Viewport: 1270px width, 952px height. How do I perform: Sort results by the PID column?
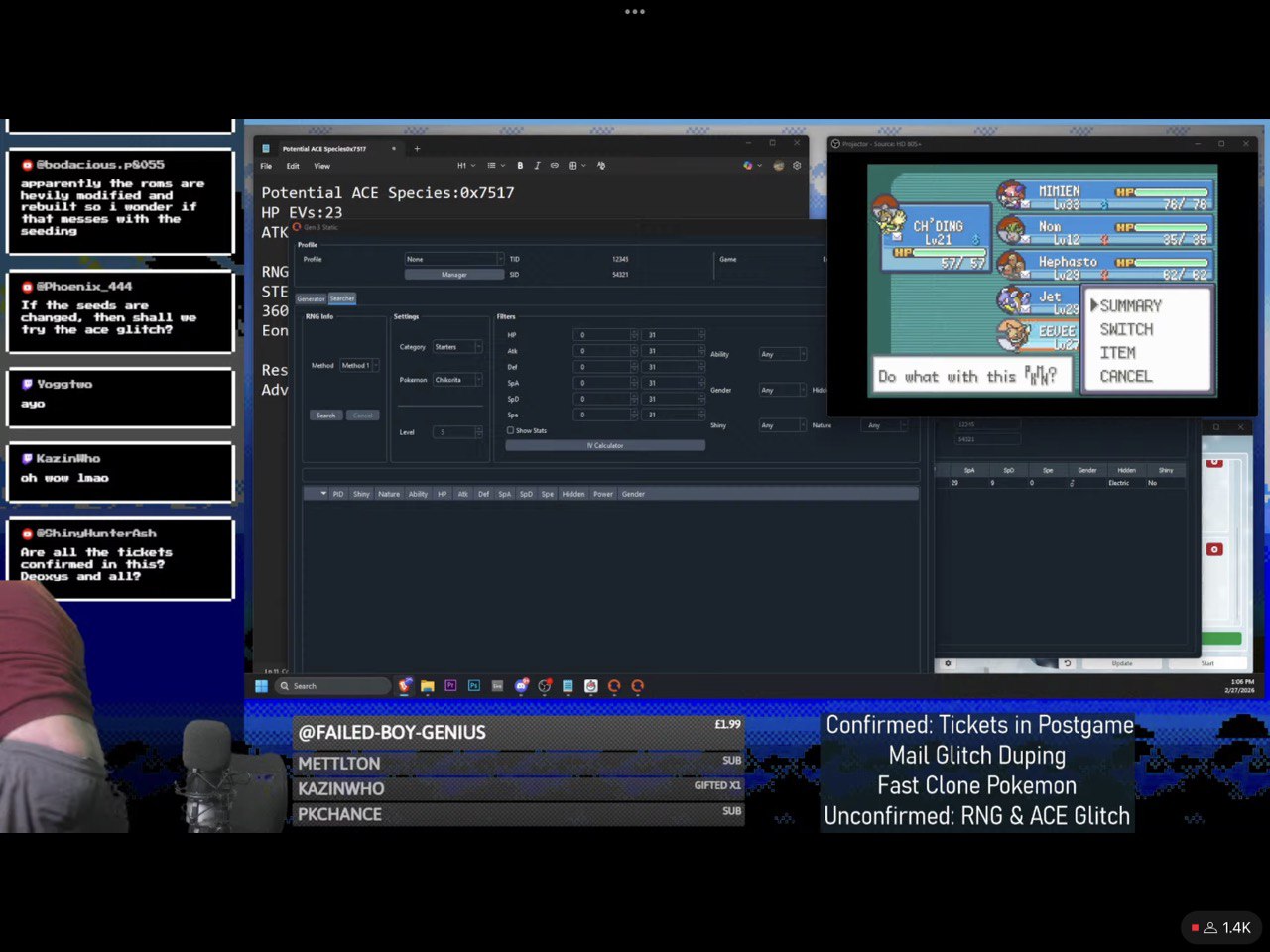338,494
